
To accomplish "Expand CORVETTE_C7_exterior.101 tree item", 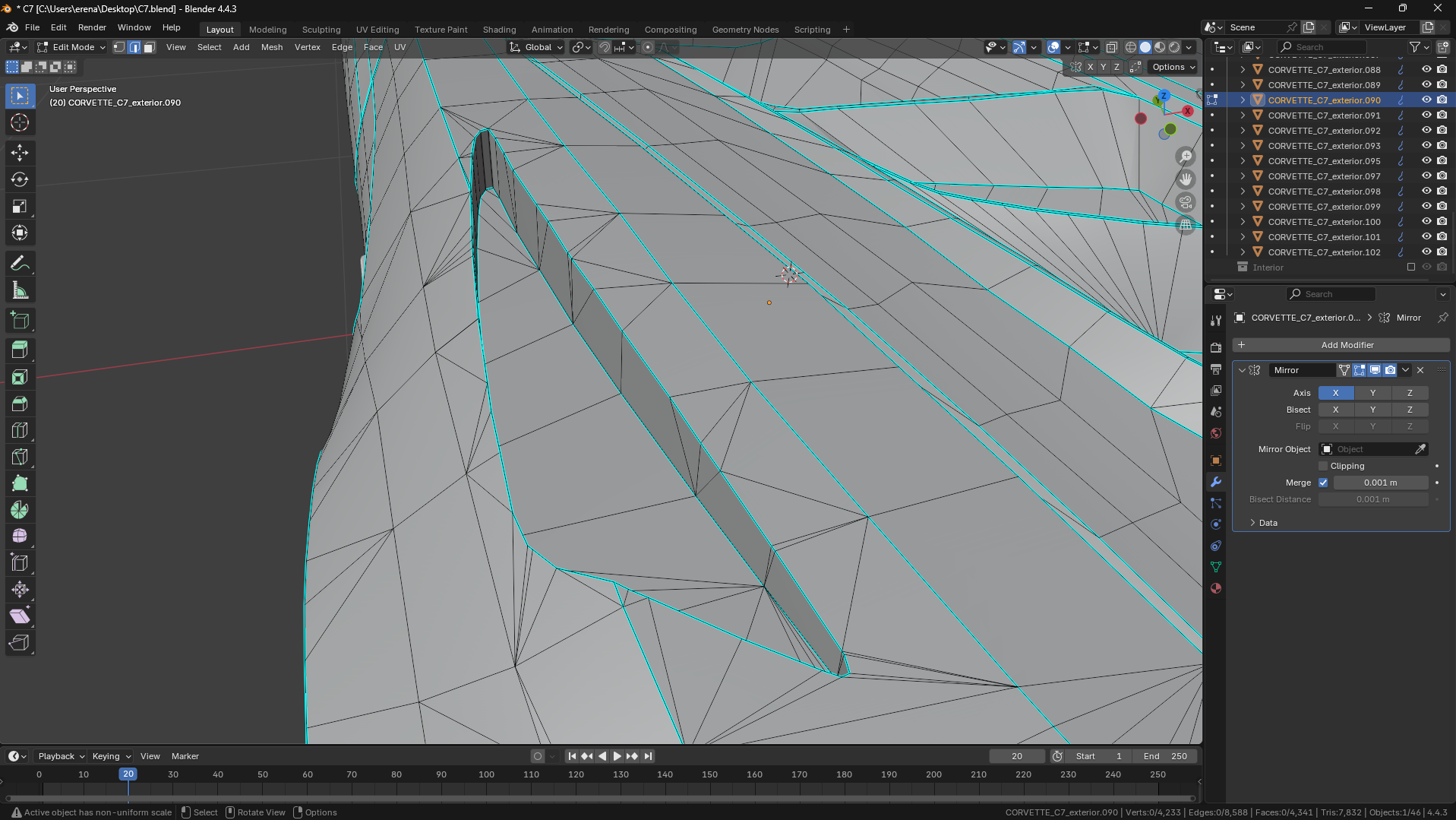I will click(x=1243, y=237).
